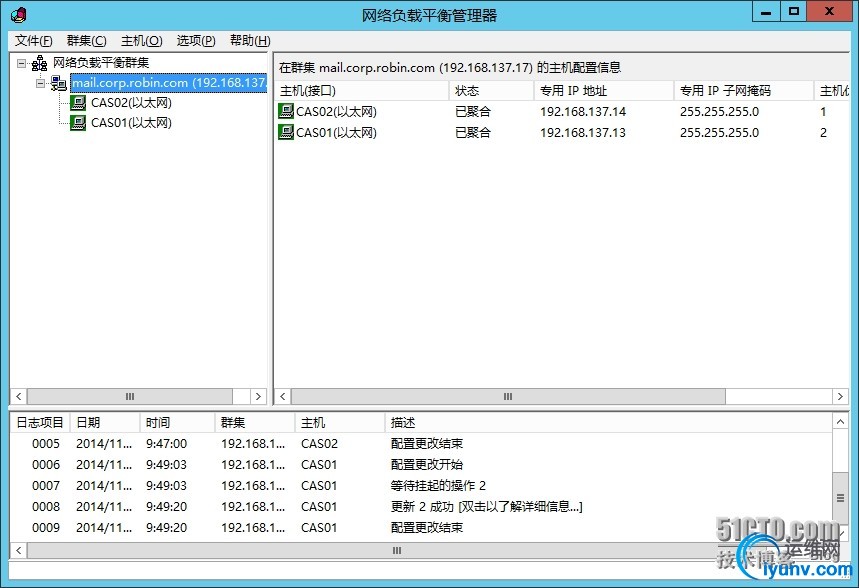
Task: Click the CAS02 host icon in tree
Action: point(78,103)
